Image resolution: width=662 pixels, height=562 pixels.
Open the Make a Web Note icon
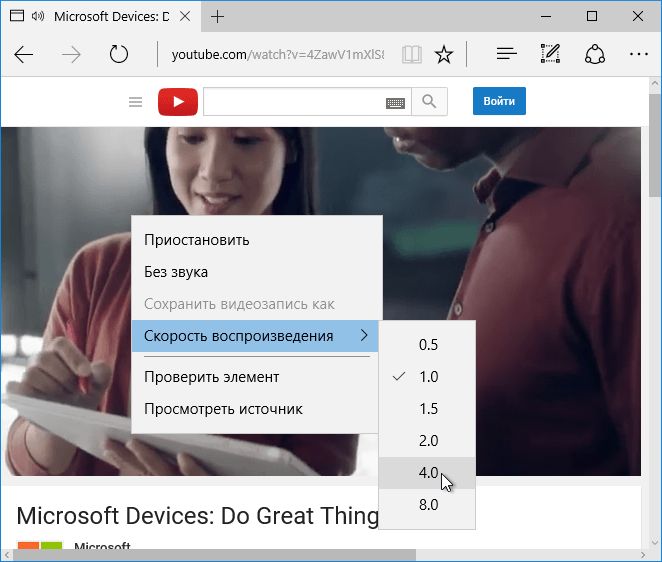[550, 54]
